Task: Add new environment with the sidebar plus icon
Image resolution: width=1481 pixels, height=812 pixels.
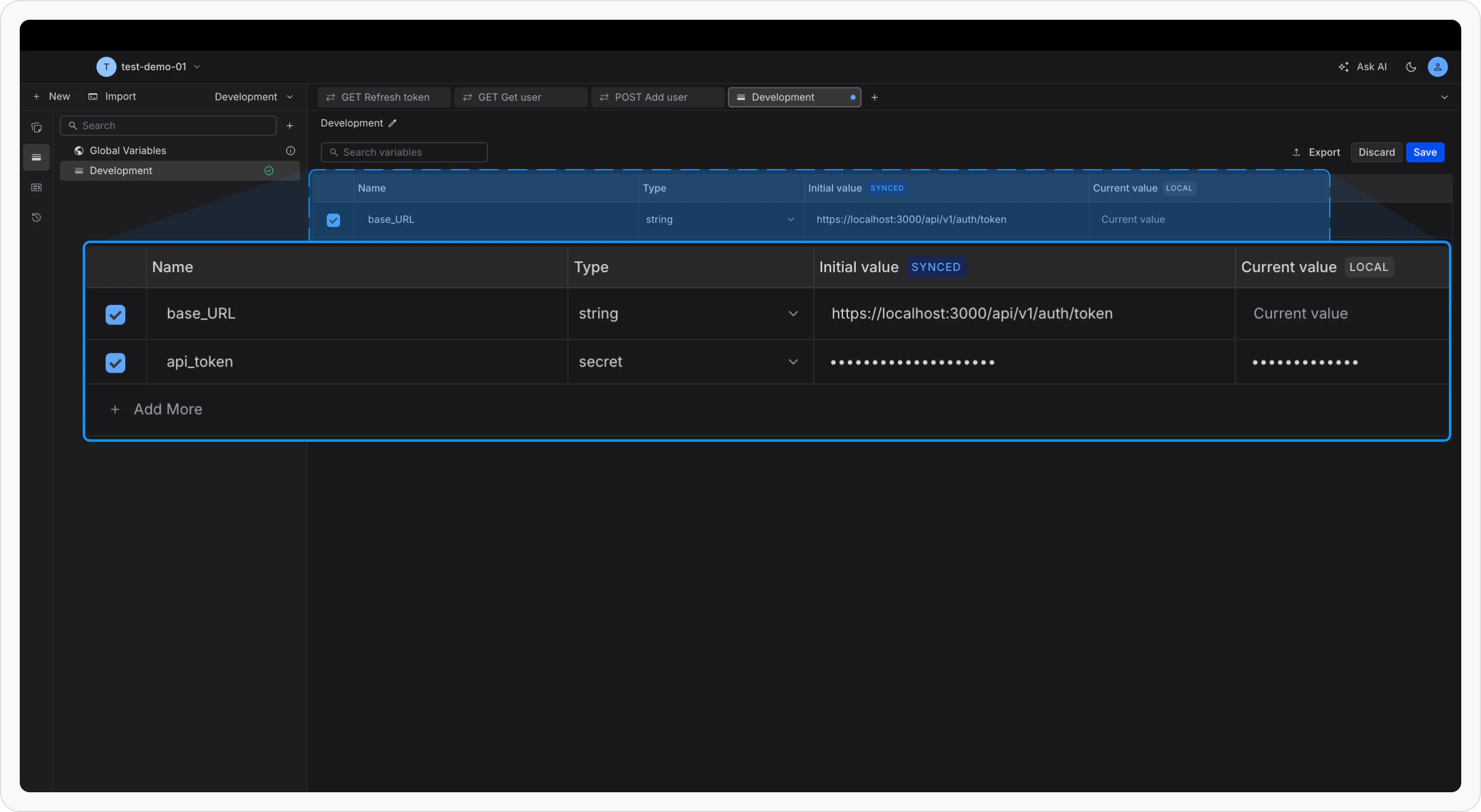Action: 290,126
